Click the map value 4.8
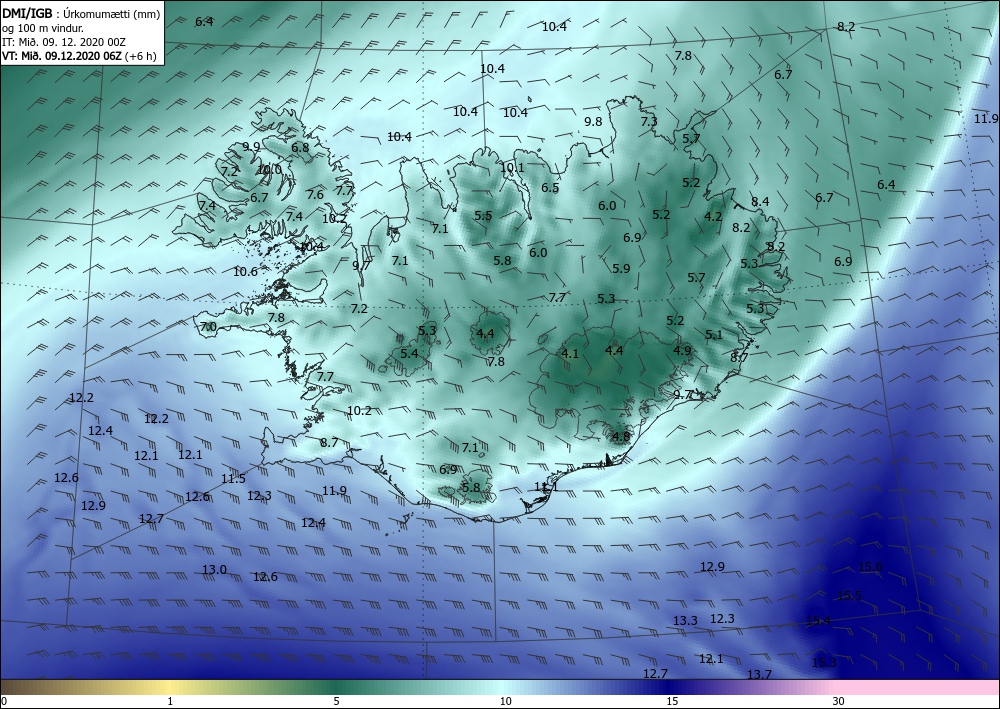Image resolution: width=1000 pixels, height=709 pixels. point(621,437)
